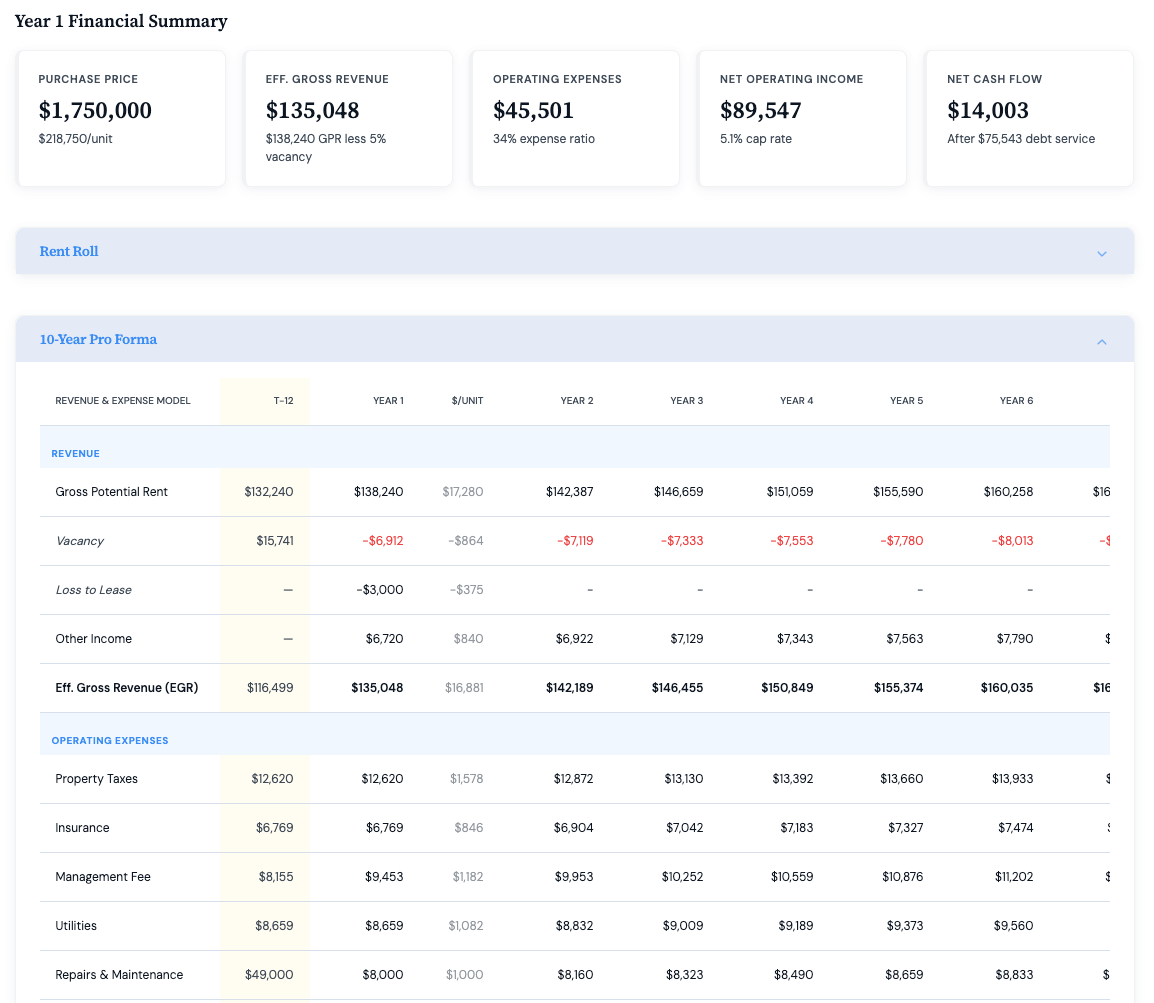The height and width of the screenshot is (1003, 1154).
Task: Select the Management Fee row label
Action: point(103,877)
